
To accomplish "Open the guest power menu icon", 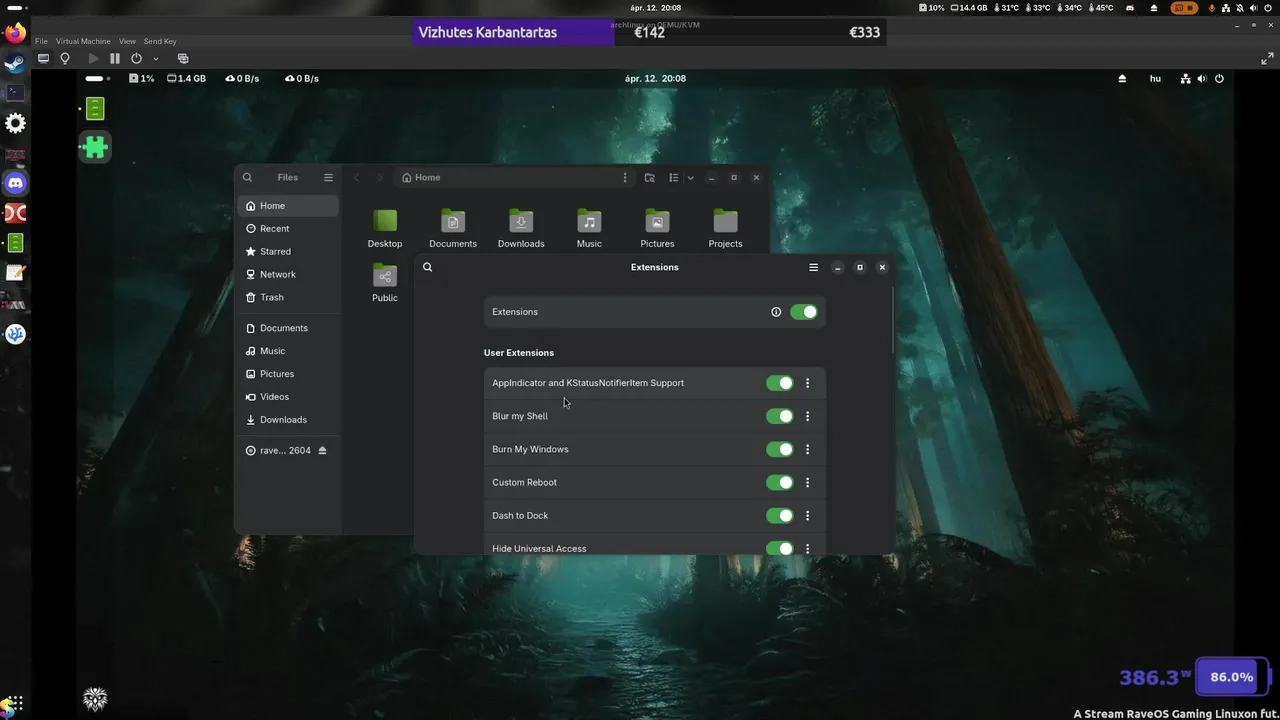I will click(x=1219, y=78).
